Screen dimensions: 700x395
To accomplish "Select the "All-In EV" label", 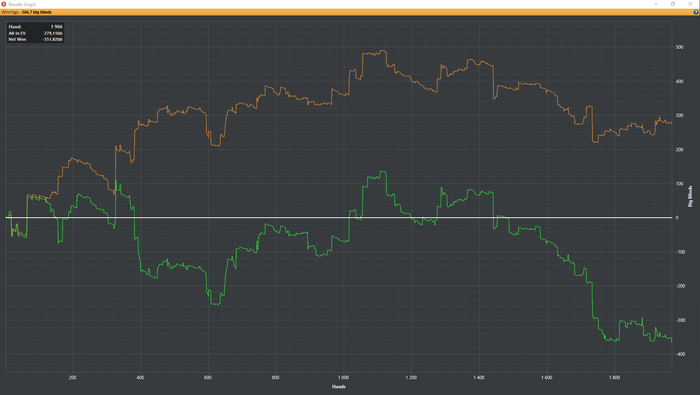I will pos(17,33).
